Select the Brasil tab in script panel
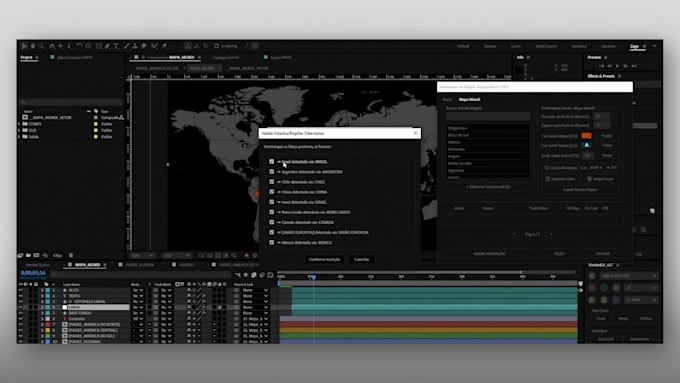The width and height of the screenshot is (680, 383). tap(447, 99)
